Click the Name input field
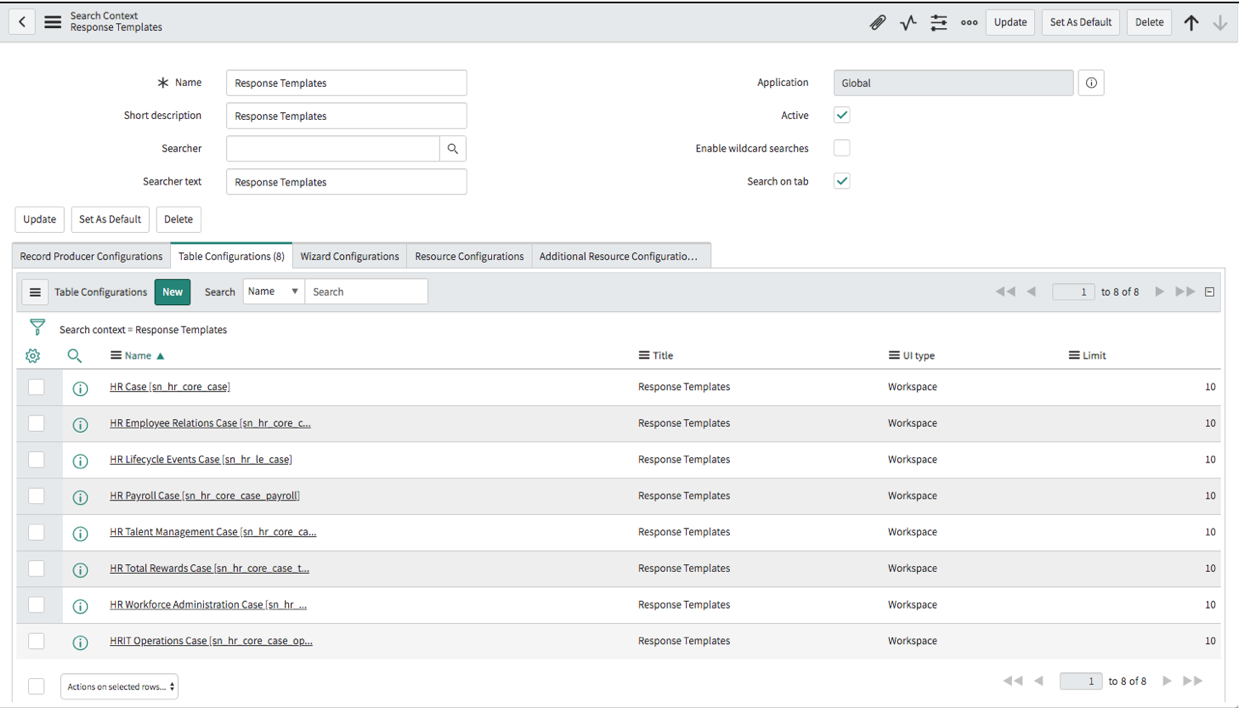The width and height of the screenshot is (1239, 708). (x=346, y=83)
